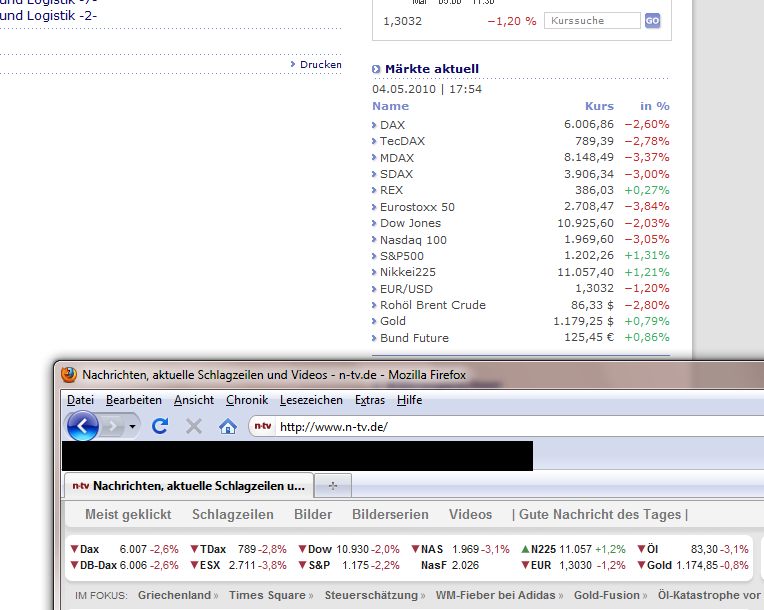Open the Chronik menu
The height and width of the screenshot is (610, 764).
247,400
